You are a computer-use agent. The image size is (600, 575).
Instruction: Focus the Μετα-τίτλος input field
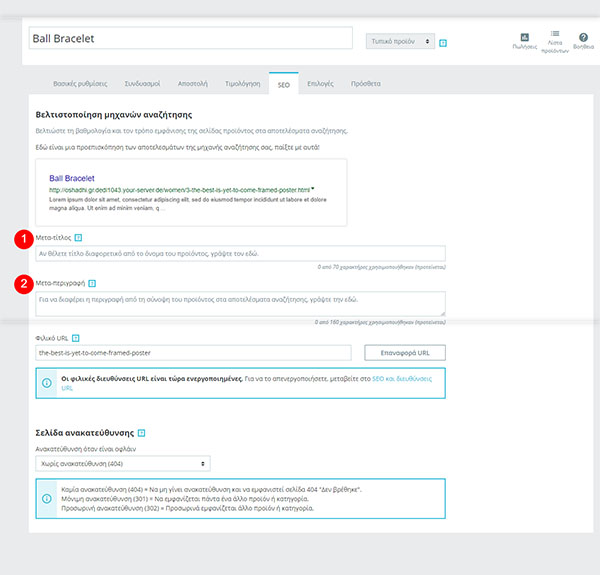(240, 253)
